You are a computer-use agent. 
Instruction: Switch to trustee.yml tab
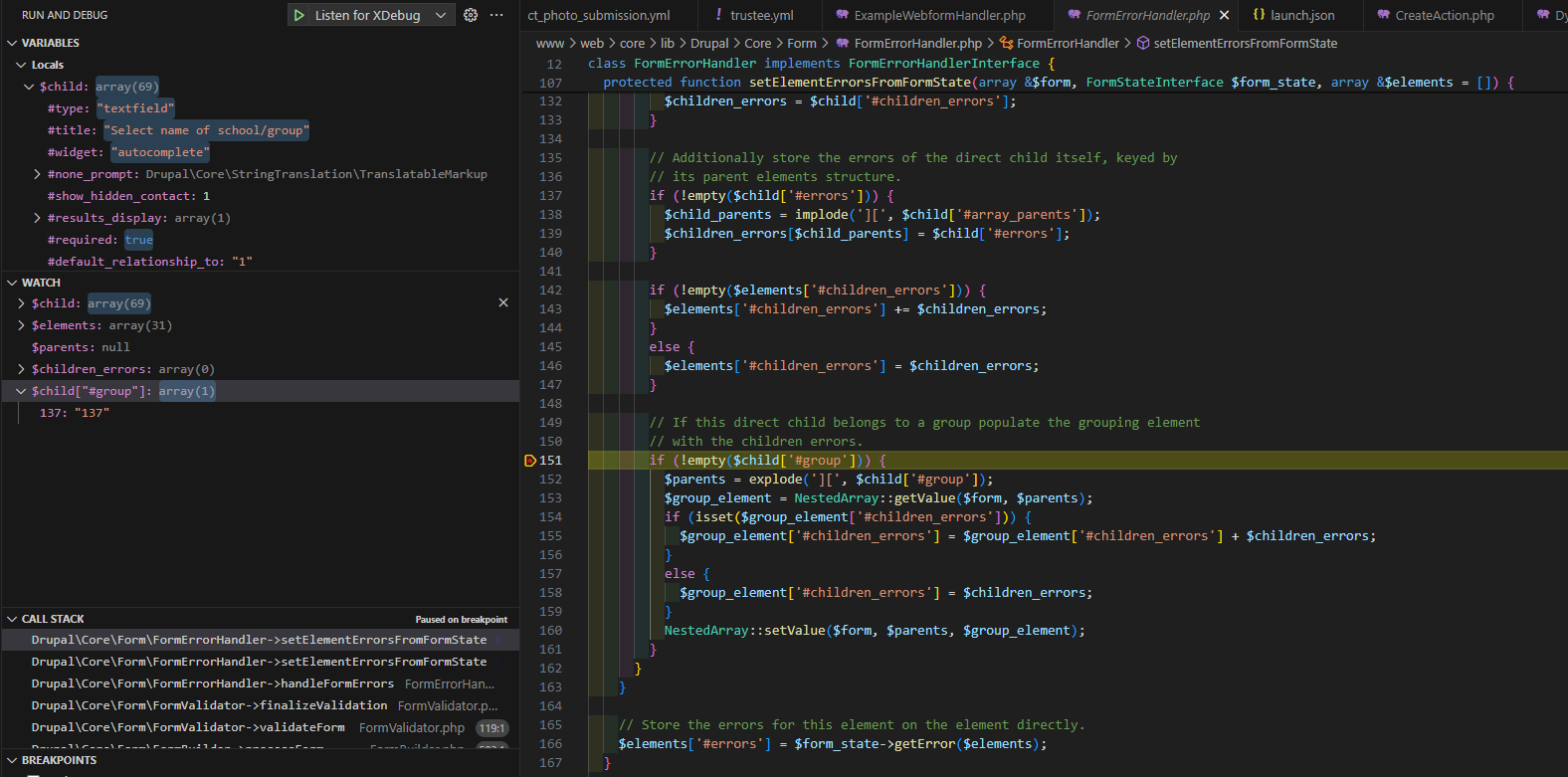(x=753, y=15)
